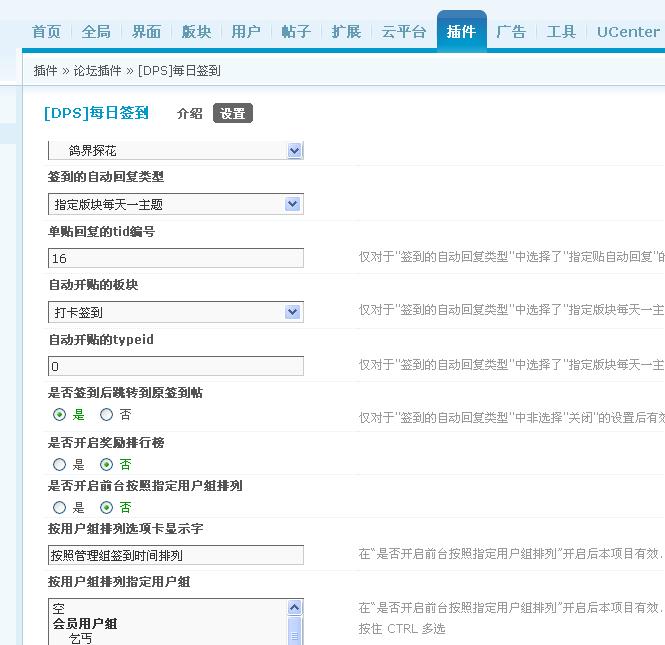Select 是 for 是否签到后跳转到原签到帖
The image size is (665, 645).
coord(59,414)
